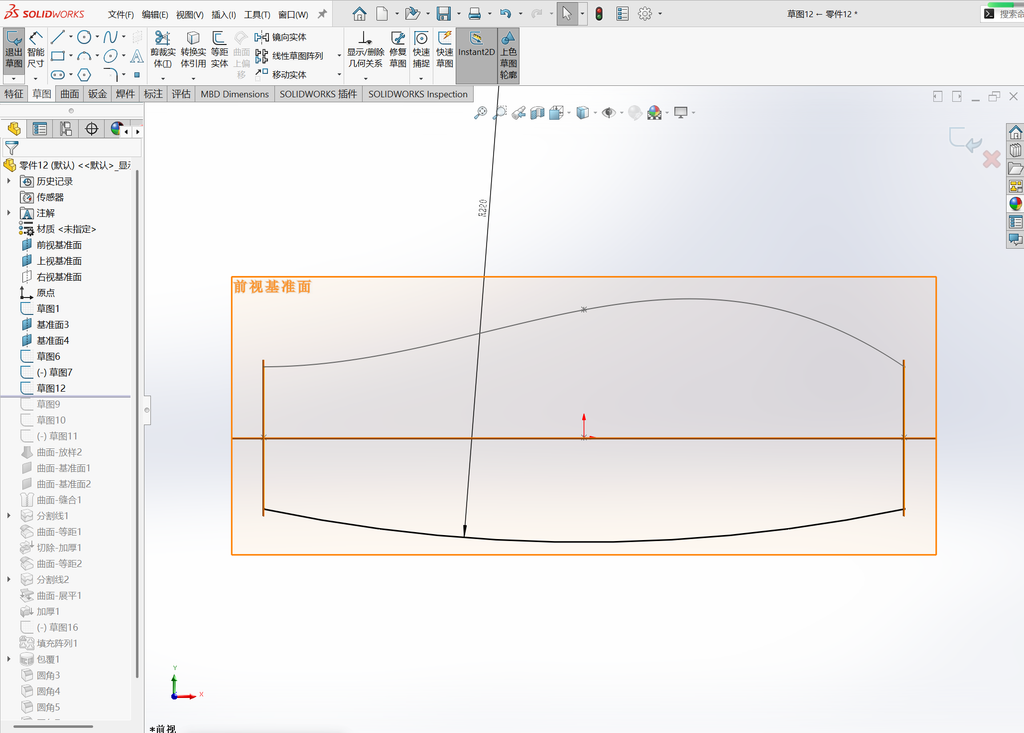Click the 线性草图阵列 linear pattern tool

coord(289,56)
